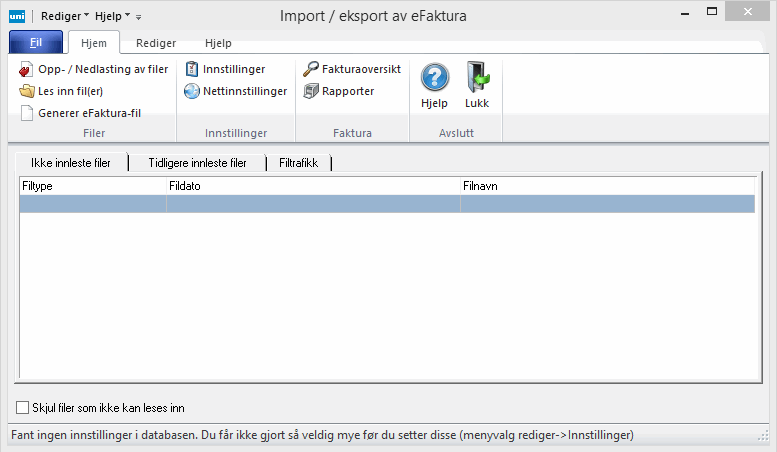Expand the Rediger dropdown in title bar
The width and height of the screenshot is (777, 452).
[x=65, y=16]
